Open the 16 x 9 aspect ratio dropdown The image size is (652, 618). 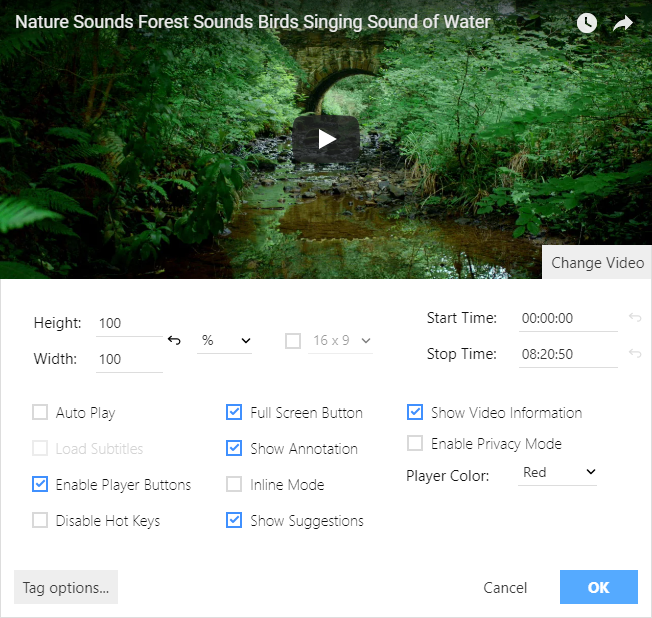click(342, 341)
